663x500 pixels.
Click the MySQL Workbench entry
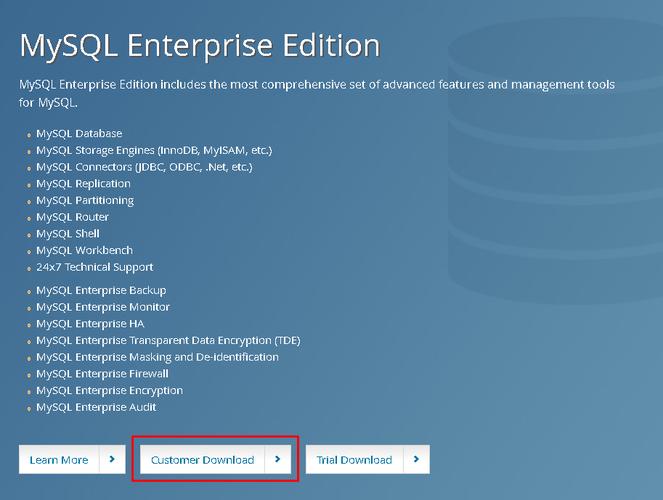point(85,250)
